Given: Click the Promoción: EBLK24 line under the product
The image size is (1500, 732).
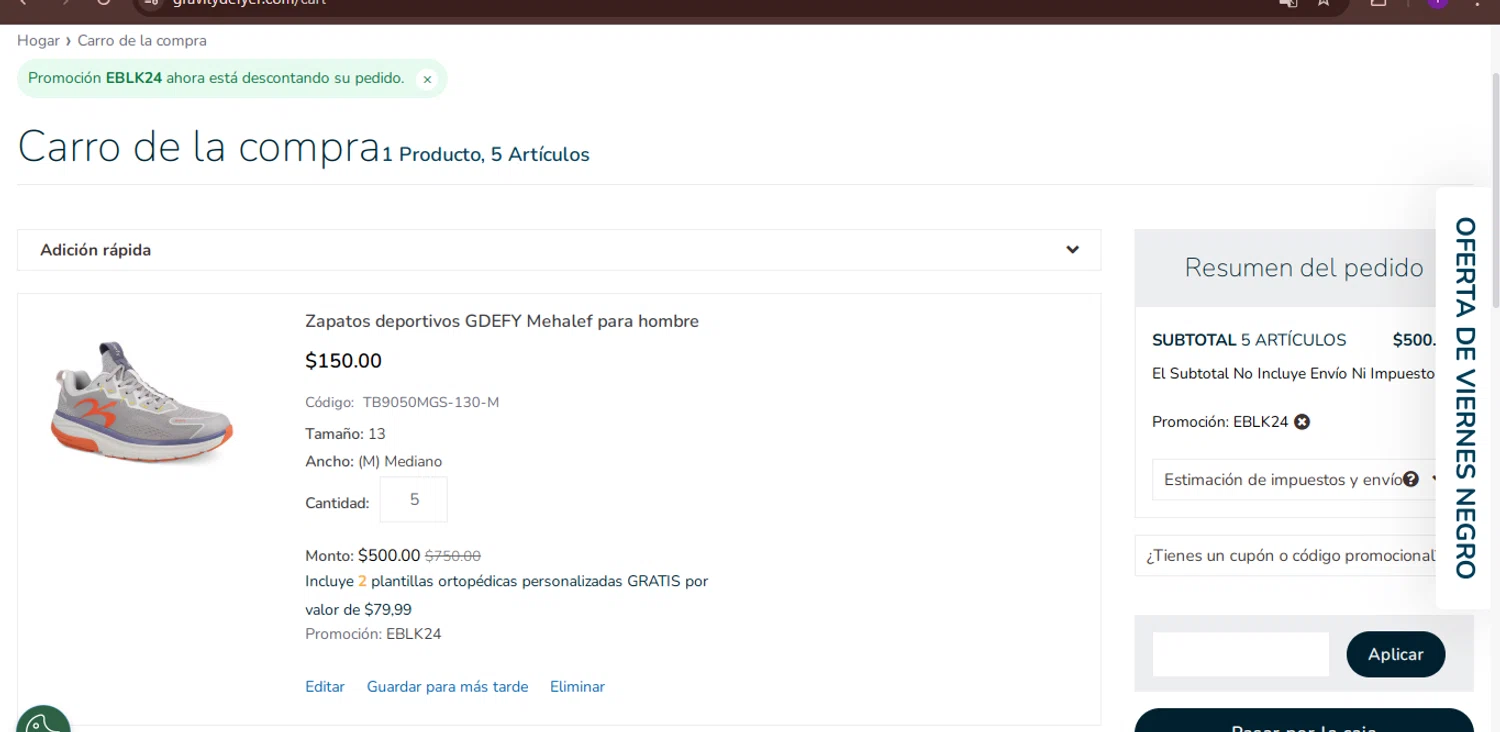Looking at the screenshot, I should pos(373,634).
